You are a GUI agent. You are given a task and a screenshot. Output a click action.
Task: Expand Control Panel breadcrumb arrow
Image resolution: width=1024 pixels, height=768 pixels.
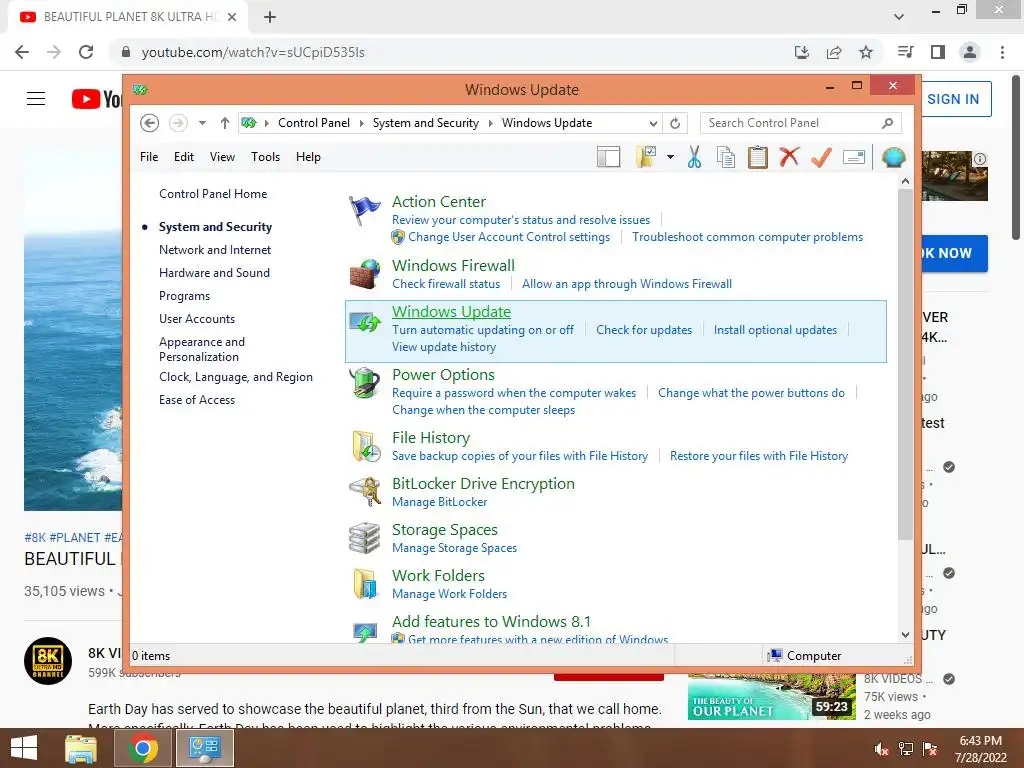(361, 123)
